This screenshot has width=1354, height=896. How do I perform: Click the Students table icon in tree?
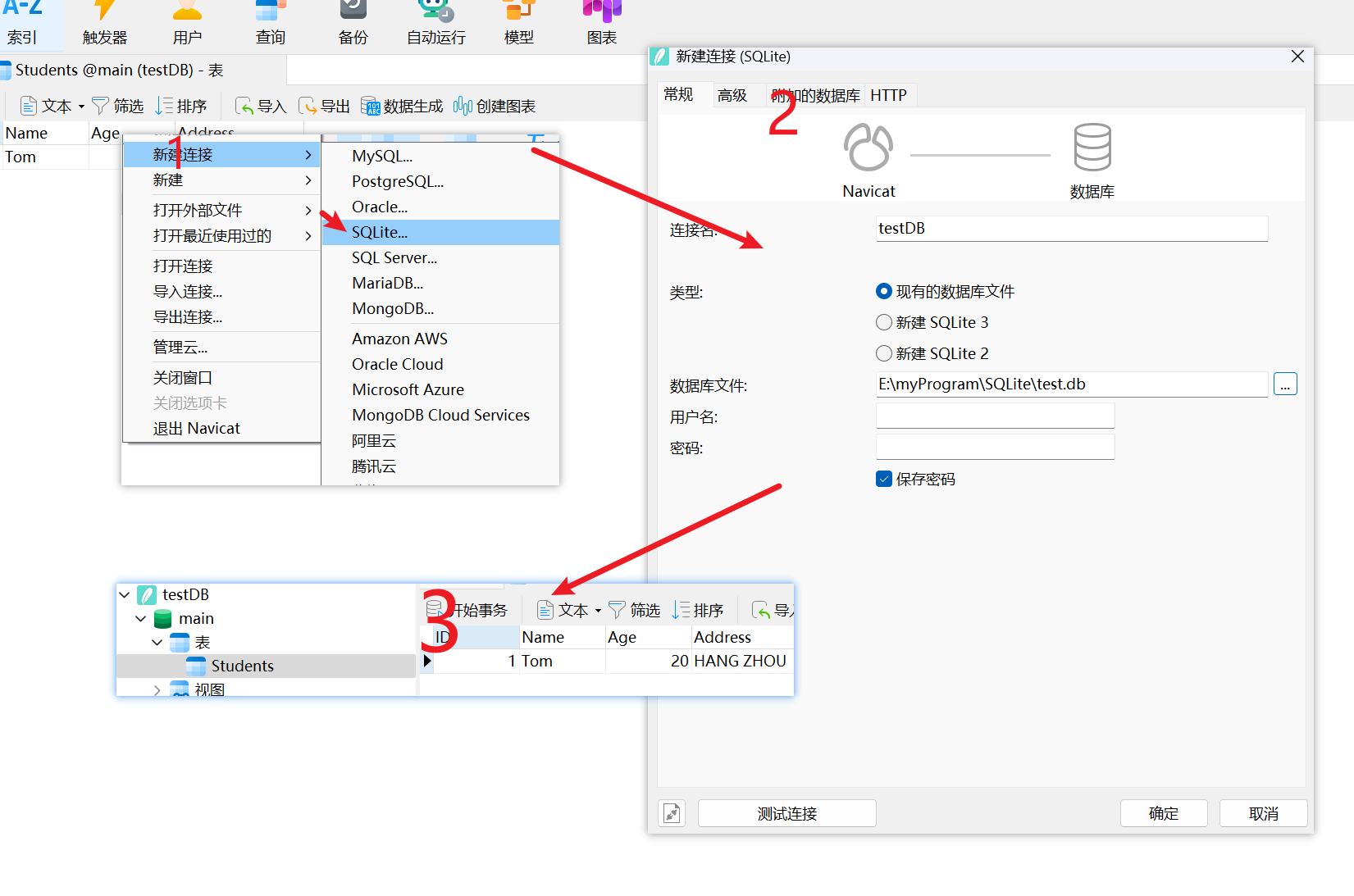(x=196, y=666)
